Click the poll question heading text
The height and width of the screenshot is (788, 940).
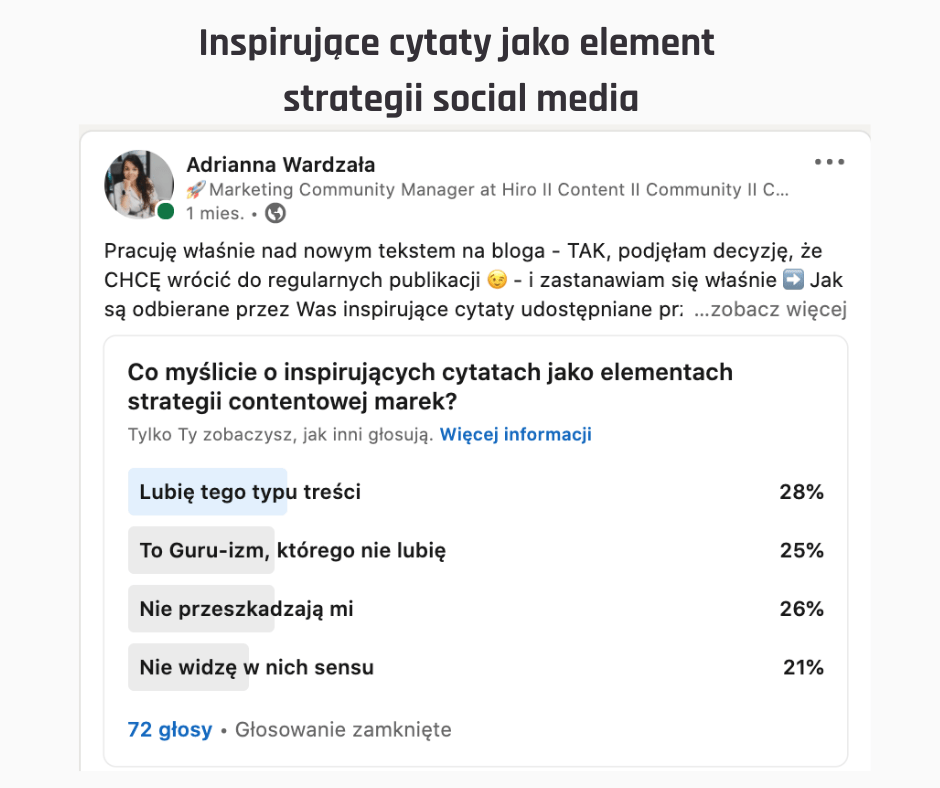pyautogui.click(x=430, y=386)
